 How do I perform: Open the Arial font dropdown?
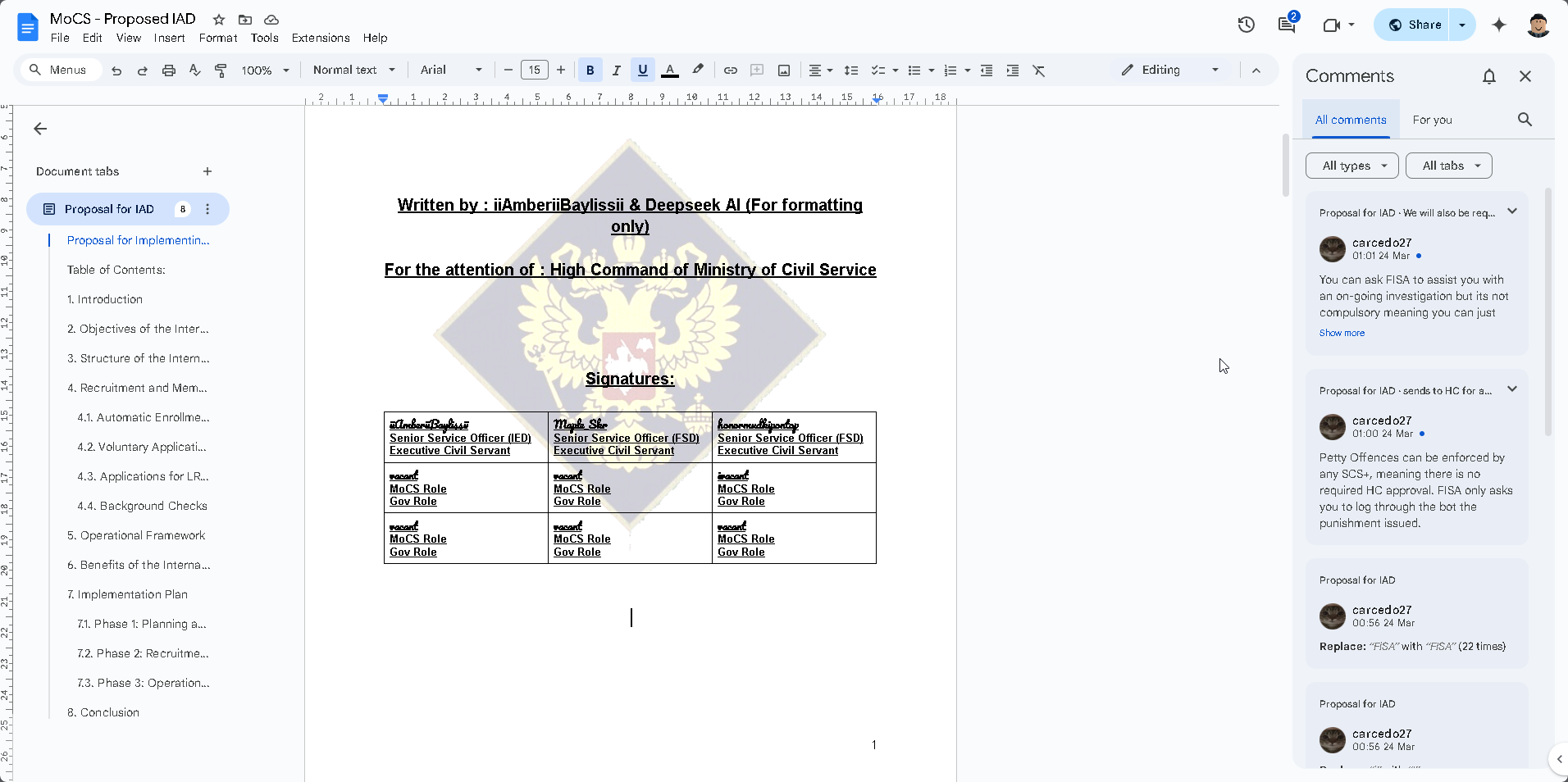[451, 70]
